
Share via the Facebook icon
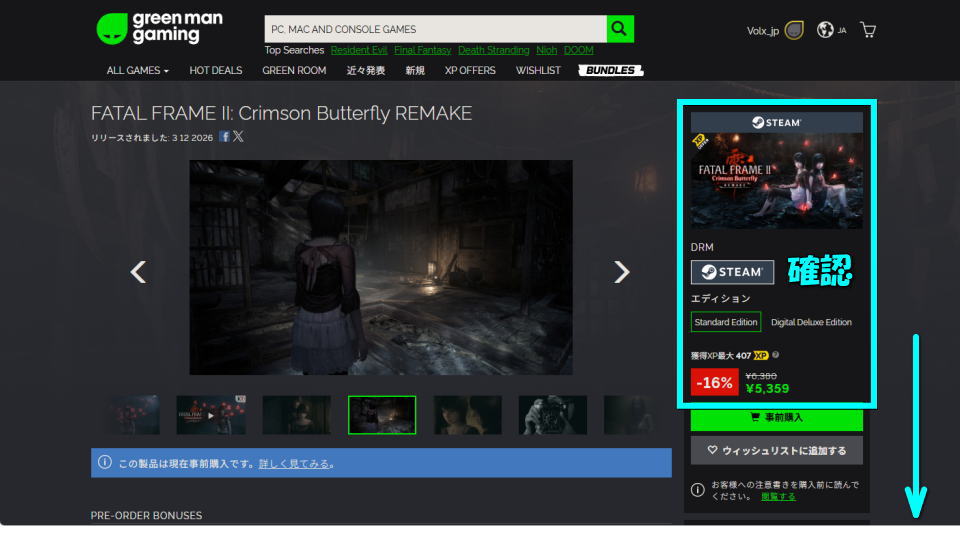pyautogui.click(x=225, y=136)
